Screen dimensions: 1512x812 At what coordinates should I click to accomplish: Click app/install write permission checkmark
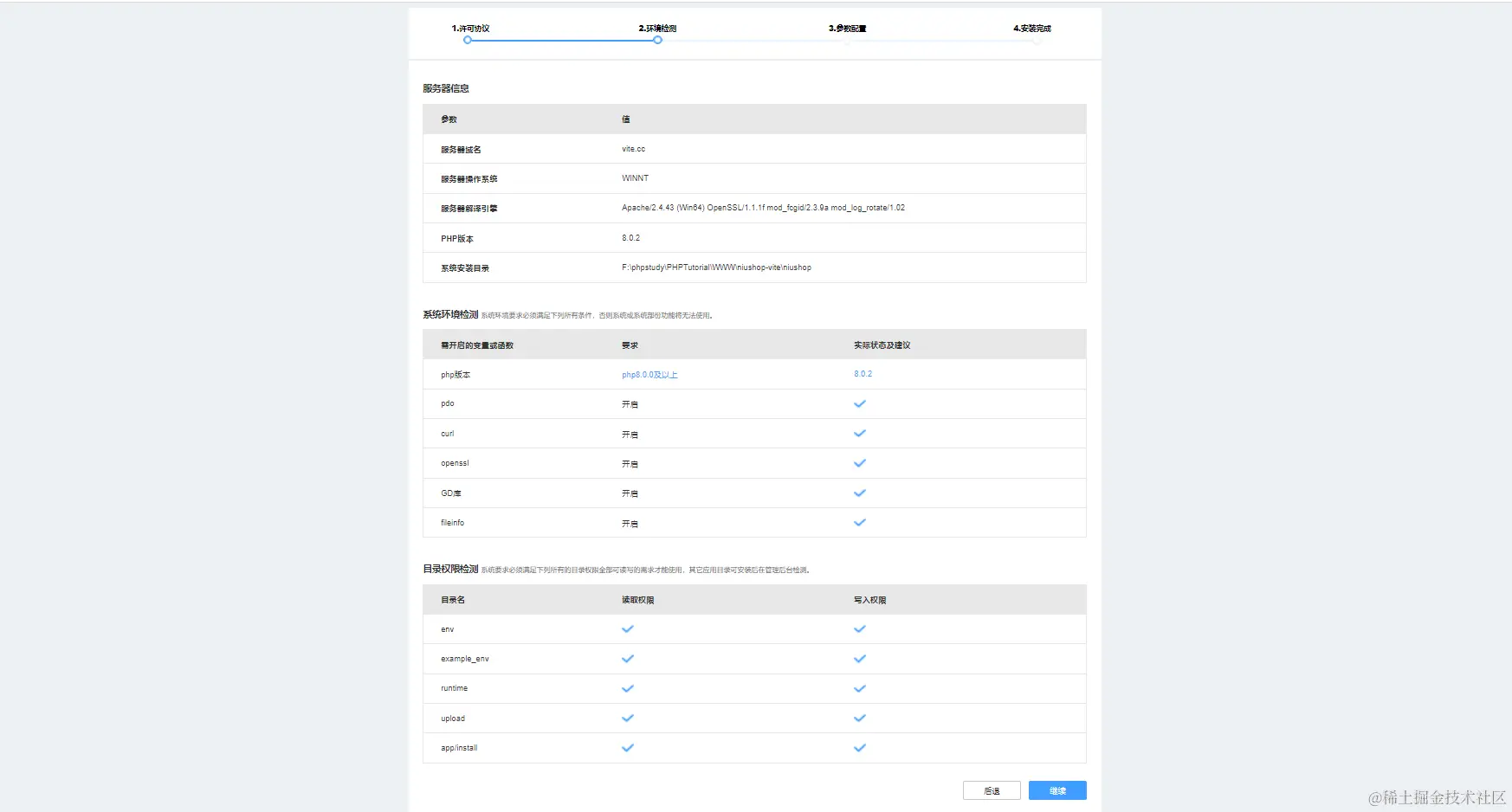(860, 748)
